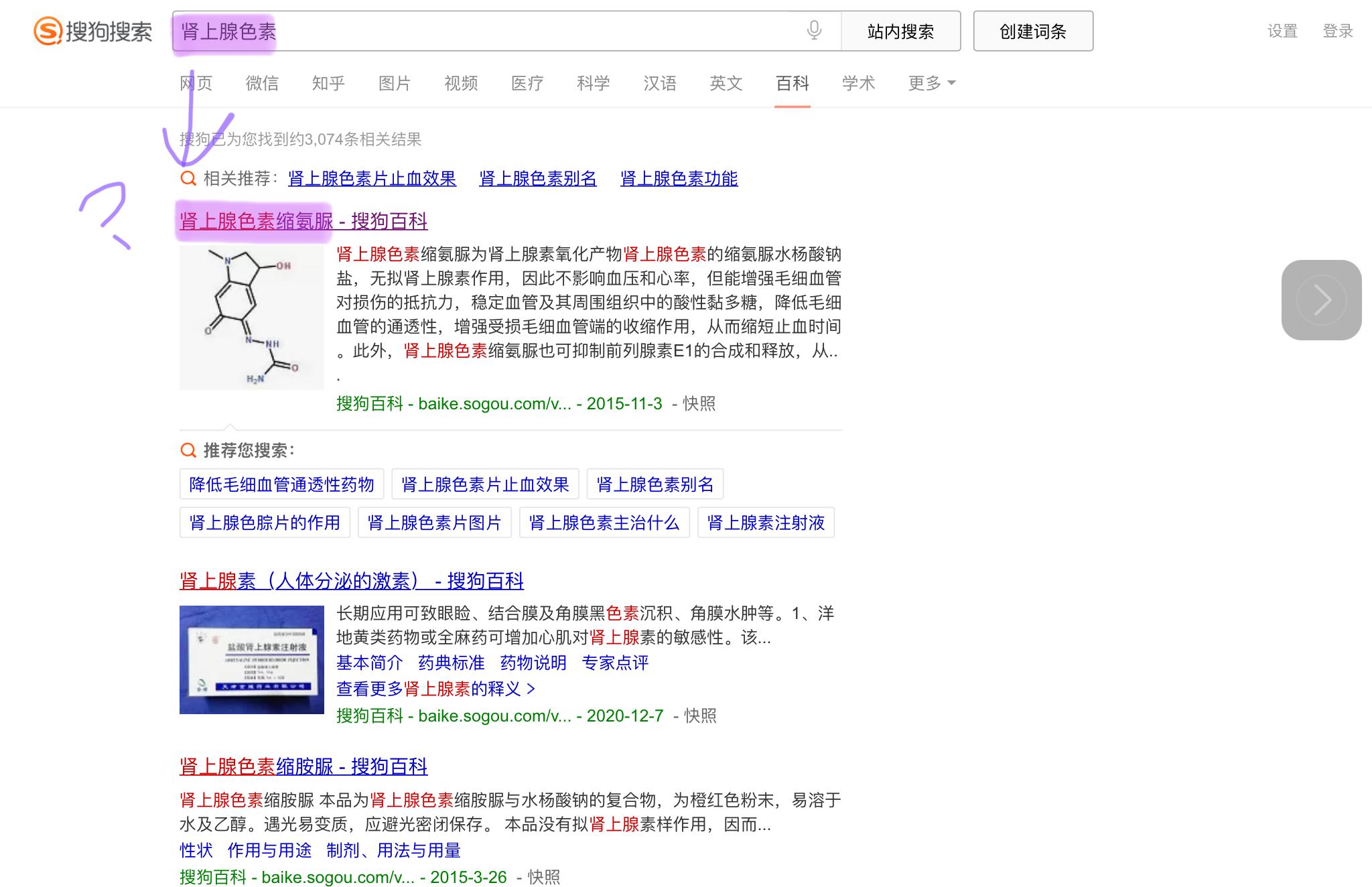
Task: Open related link 肾上腺色素片止血效果 under 相关推荐
Action: [372, 179]
